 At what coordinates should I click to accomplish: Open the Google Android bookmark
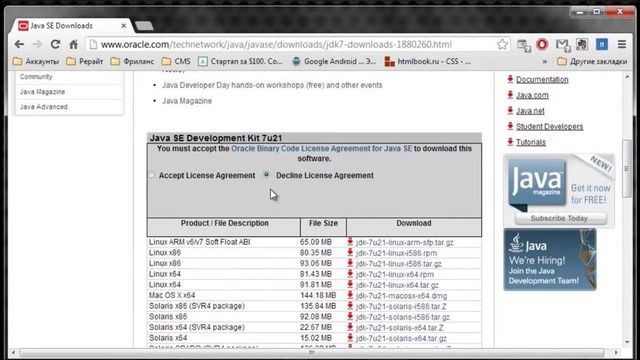pos(334,61)
